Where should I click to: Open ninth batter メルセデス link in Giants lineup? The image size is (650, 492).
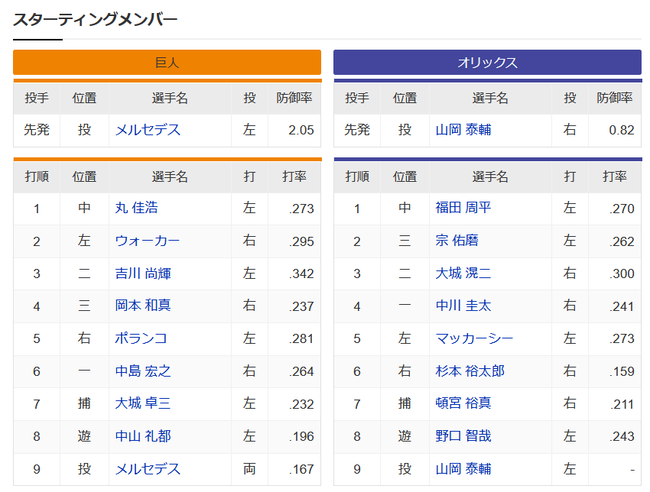point(148,469)
